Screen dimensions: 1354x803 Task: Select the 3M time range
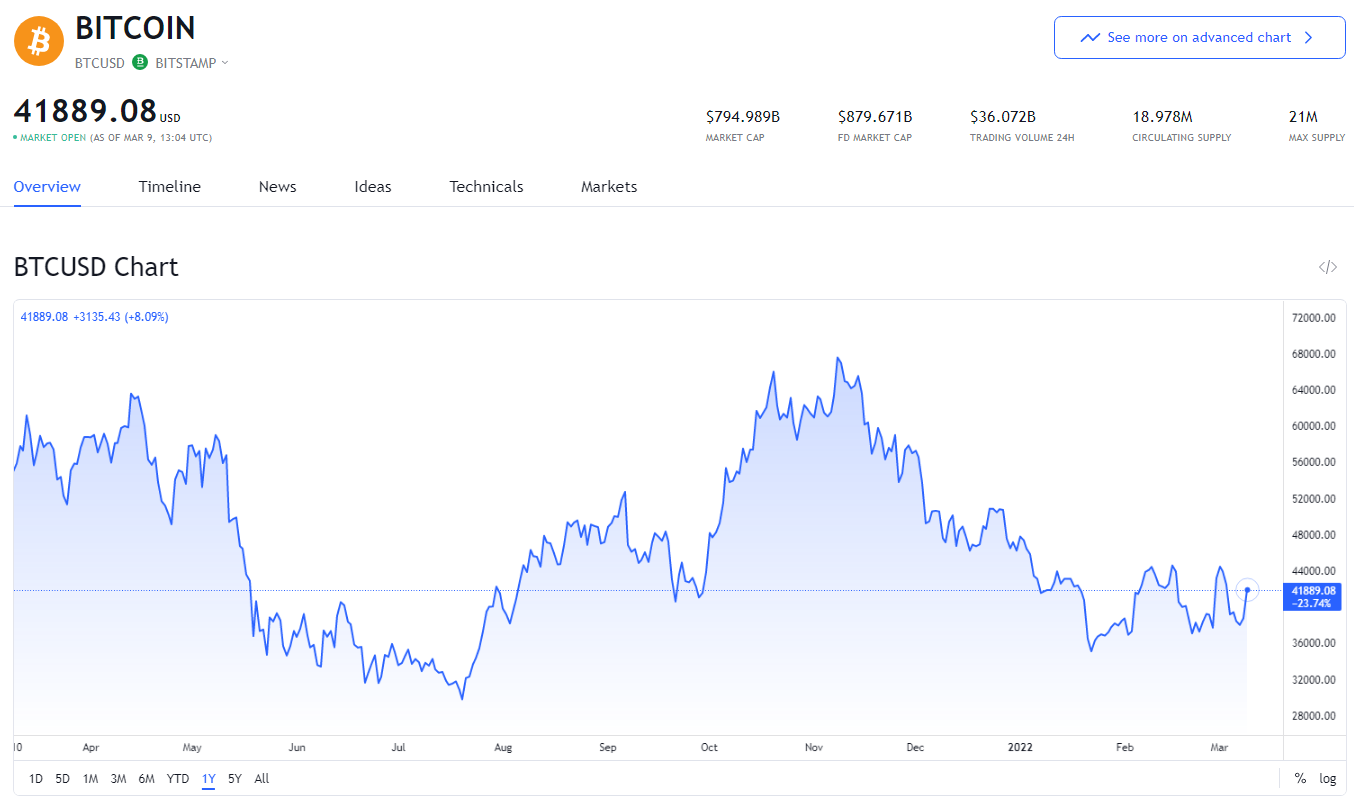click(118, 779)
